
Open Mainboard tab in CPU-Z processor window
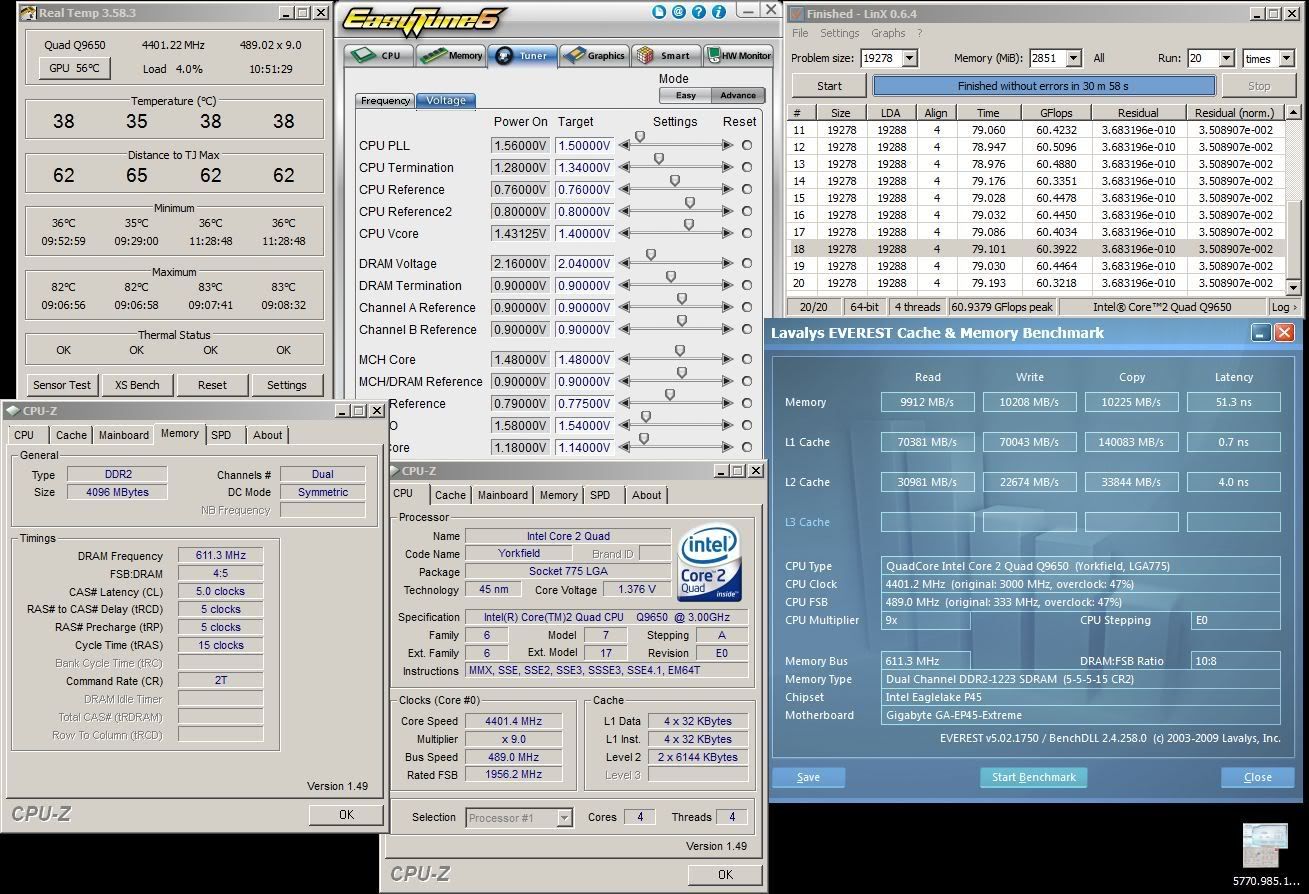coord(502,495)
